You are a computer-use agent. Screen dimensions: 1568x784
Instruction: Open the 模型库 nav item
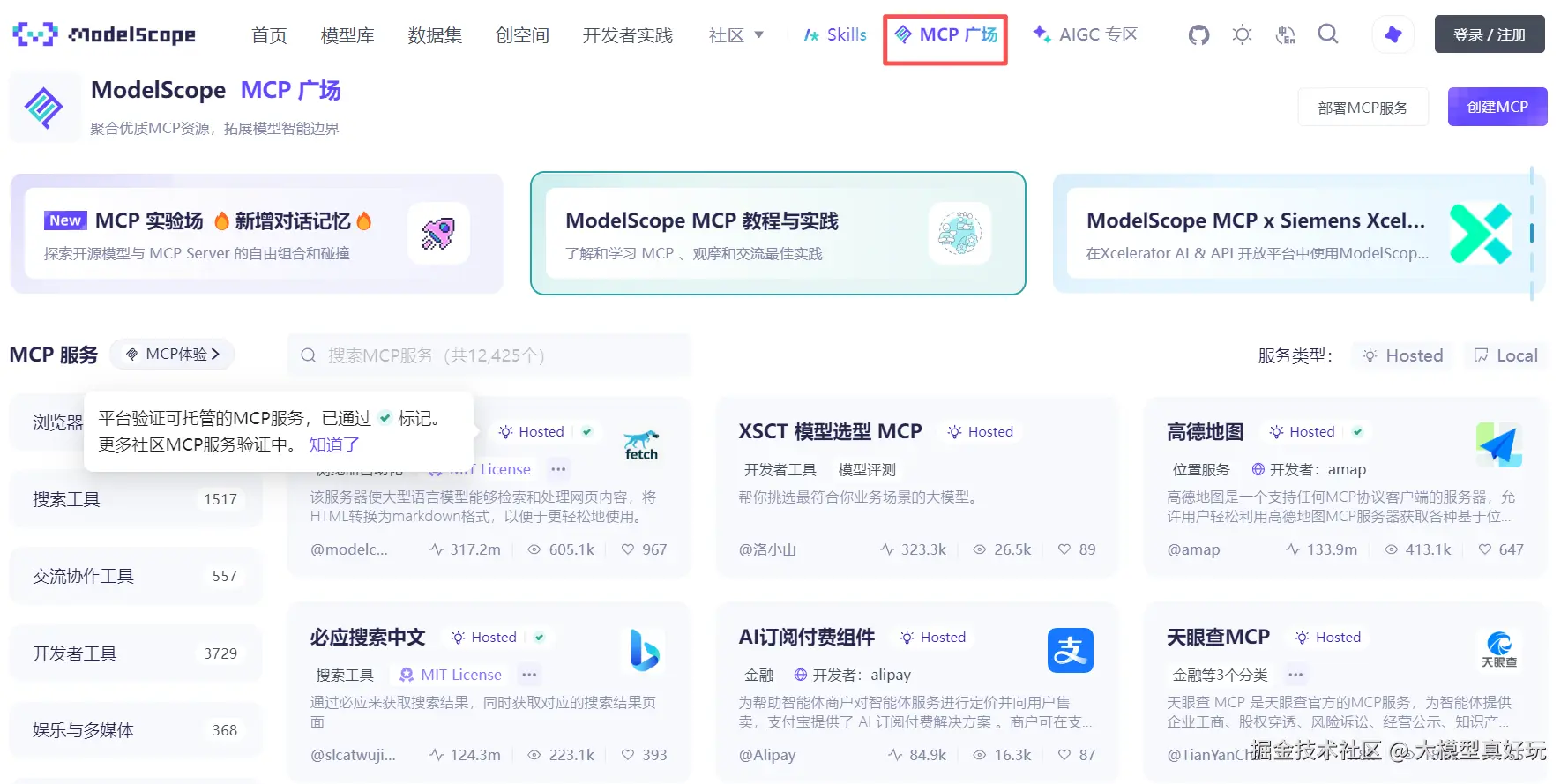(x=347, y=35)
